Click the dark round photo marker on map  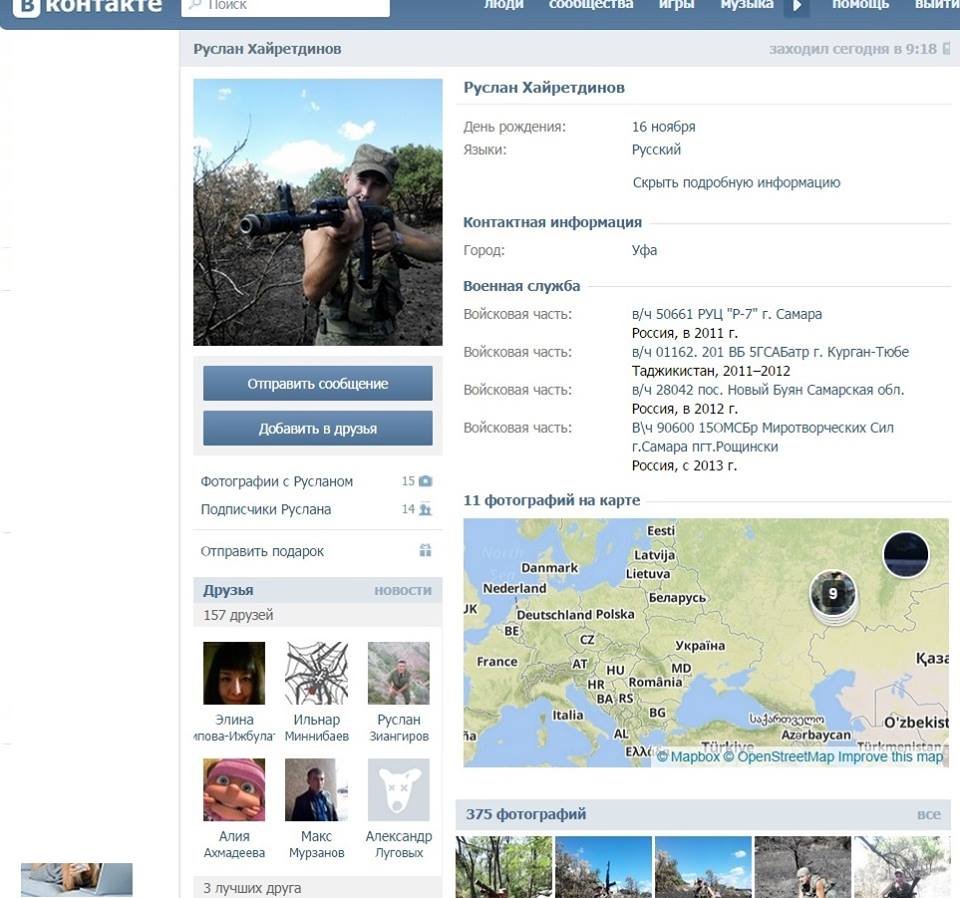tap(905, 555)
